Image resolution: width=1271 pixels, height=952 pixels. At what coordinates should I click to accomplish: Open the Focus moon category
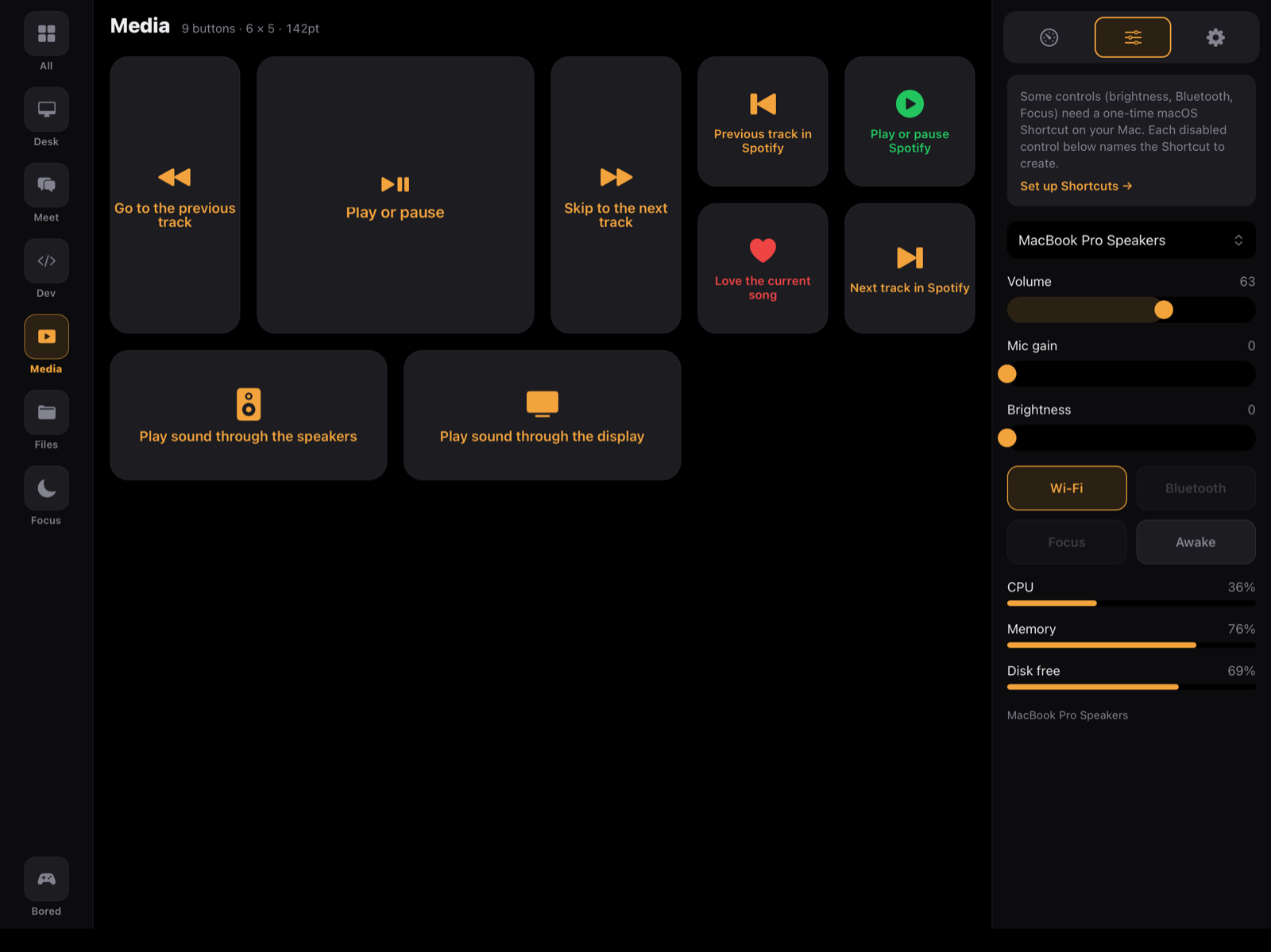pos(46,488)
